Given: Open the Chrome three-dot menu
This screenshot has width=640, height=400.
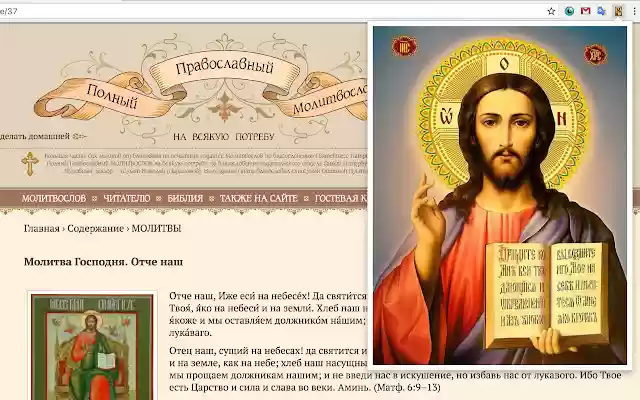Looking at the screenshot, I should click(635, 11).
